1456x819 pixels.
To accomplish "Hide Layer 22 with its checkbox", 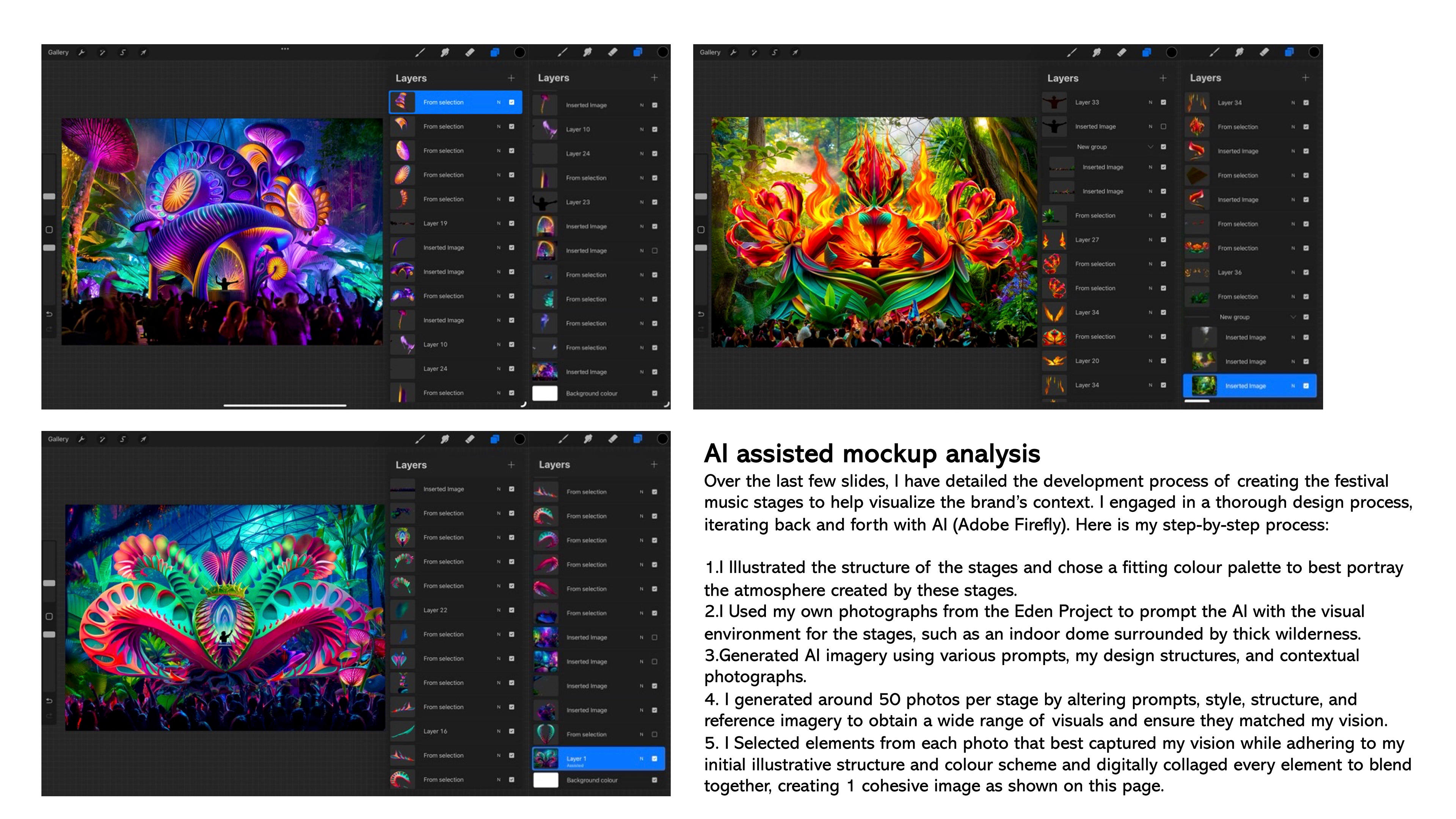I will click(x=511, y=610).
